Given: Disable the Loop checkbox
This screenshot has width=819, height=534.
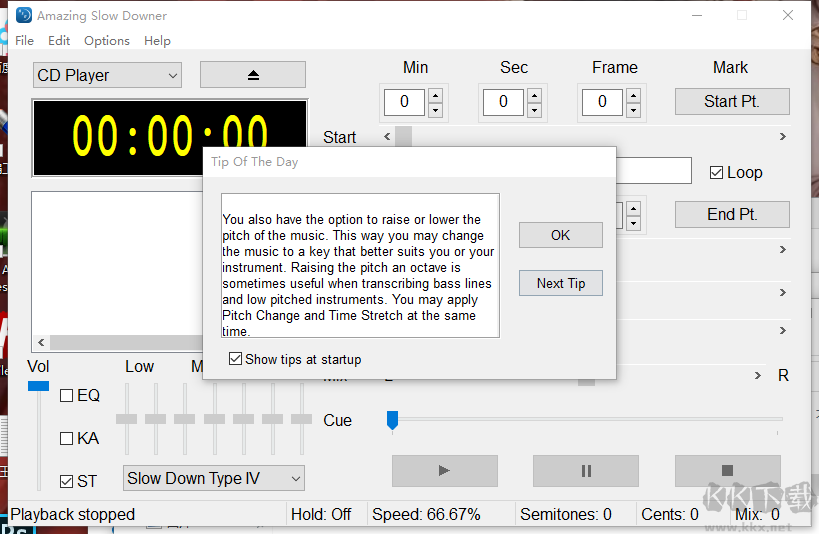Looking at the screenshot, I should click(x=716, y=172).
